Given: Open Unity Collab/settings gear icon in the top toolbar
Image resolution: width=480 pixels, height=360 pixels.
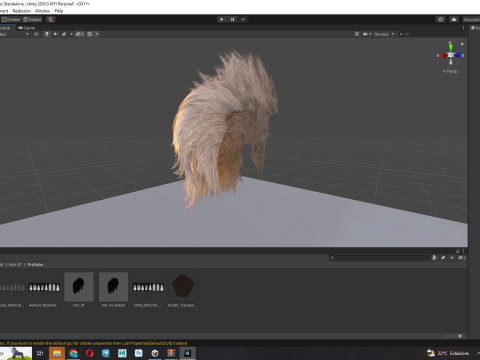Looking at the screenshot, I should (x=441, y=19).
